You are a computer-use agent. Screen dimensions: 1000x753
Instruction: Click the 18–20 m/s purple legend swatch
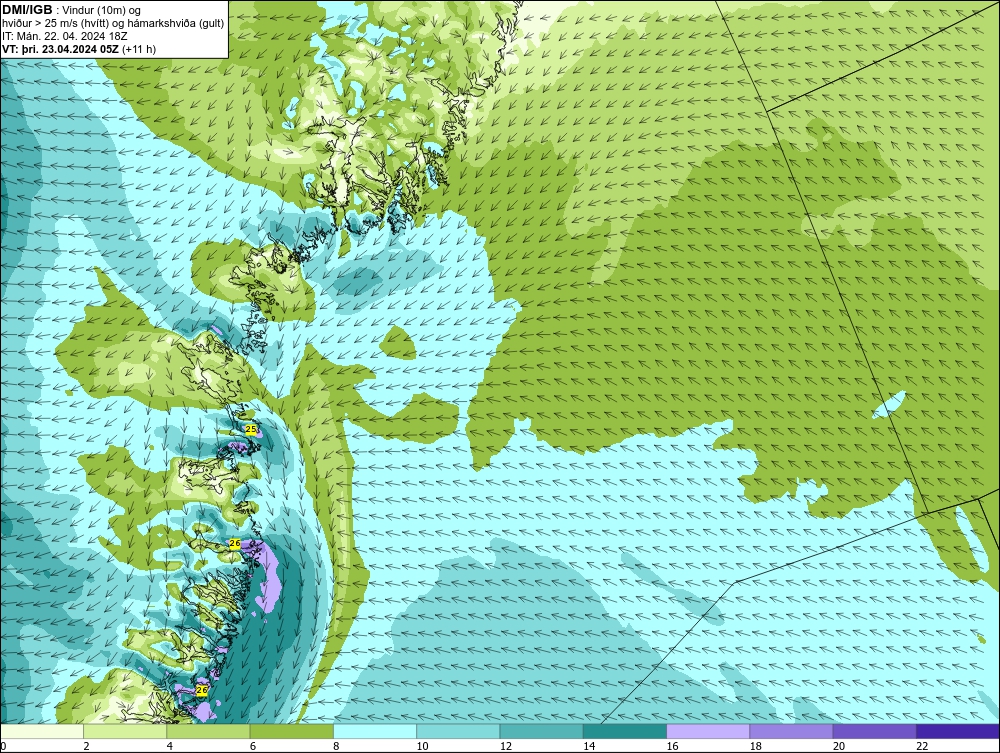point(791,731)
